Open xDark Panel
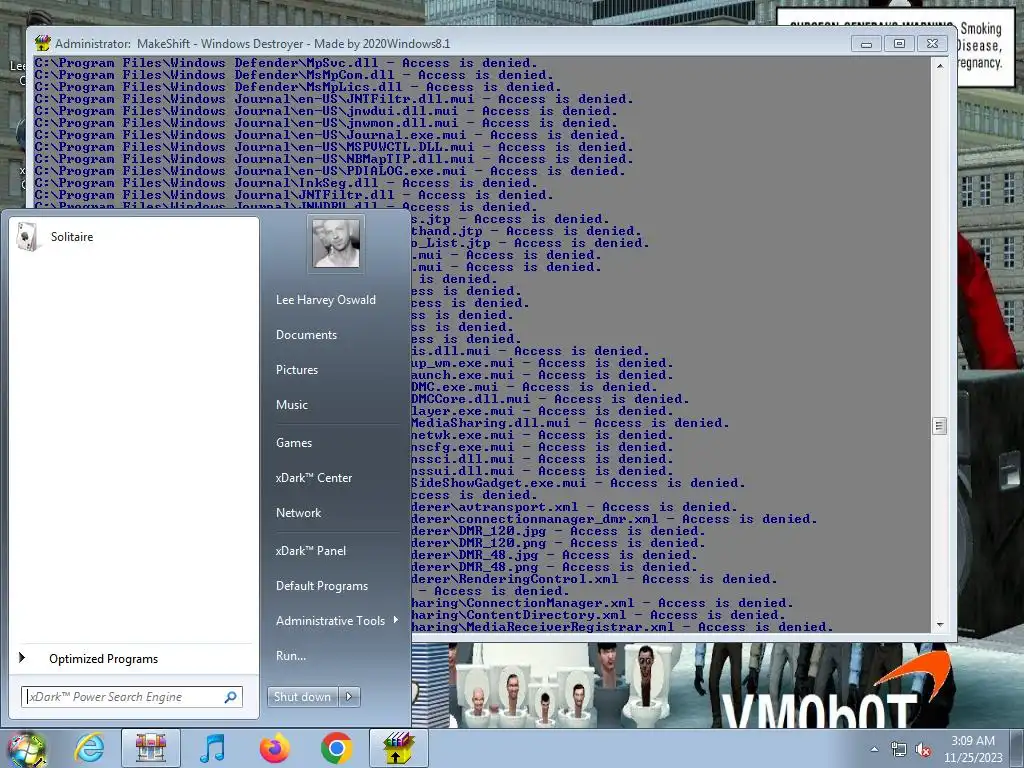This screenshot has width=1024, height=768. pyautogui.click(x=310, y=551)
